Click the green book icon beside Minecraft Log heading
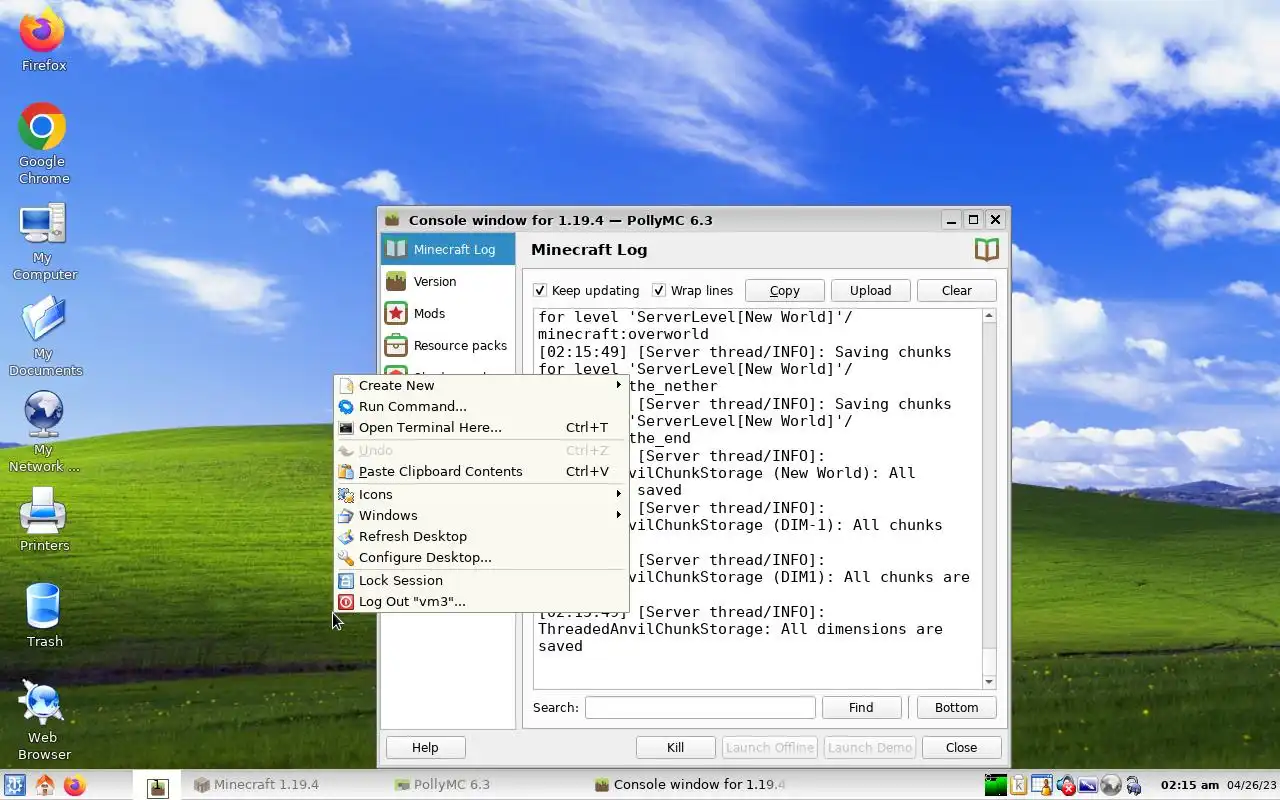1280x800 pixels. click(987, 250)
